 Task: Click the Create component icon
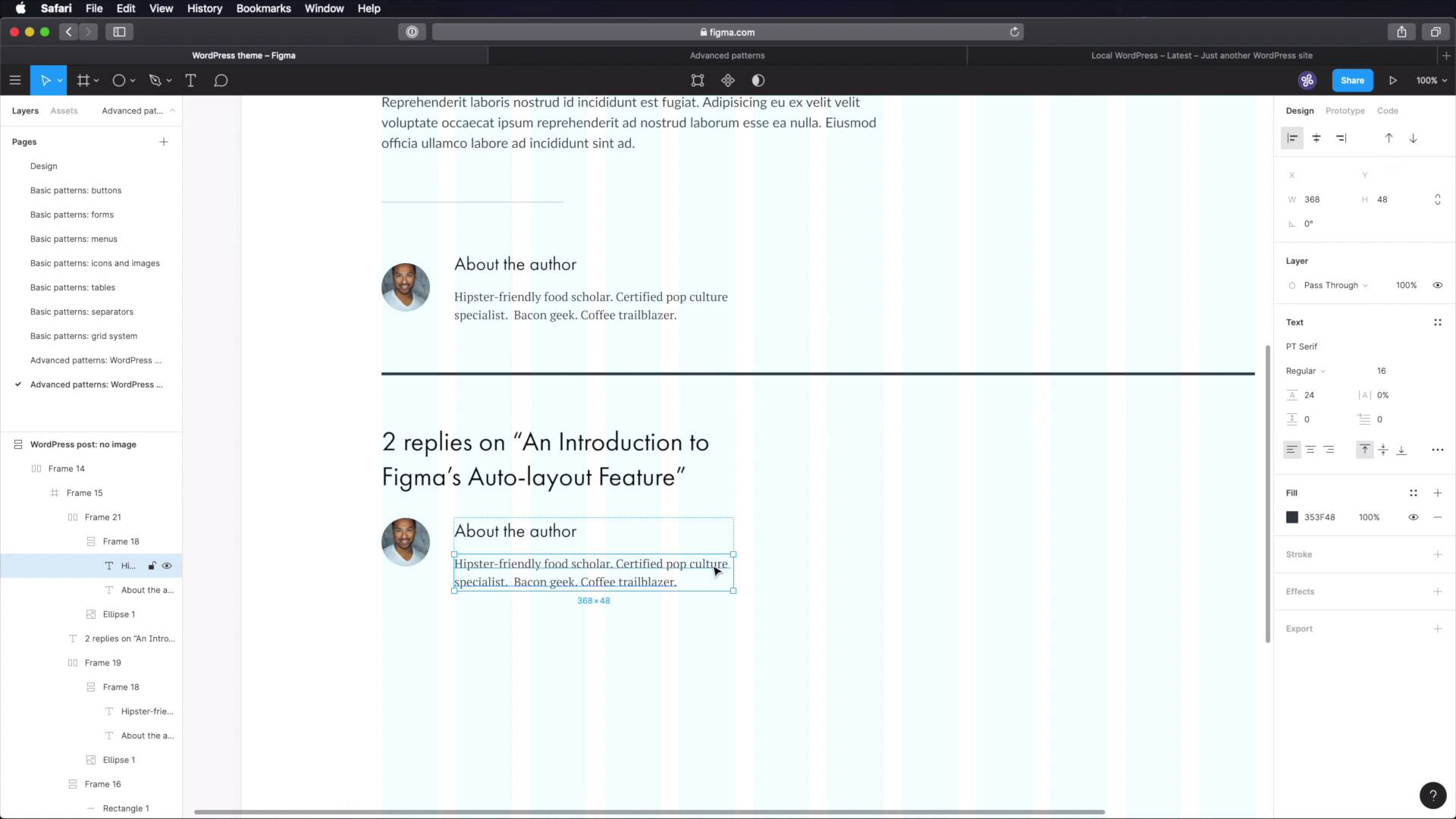pyautogui.click(x=727, y=80)
